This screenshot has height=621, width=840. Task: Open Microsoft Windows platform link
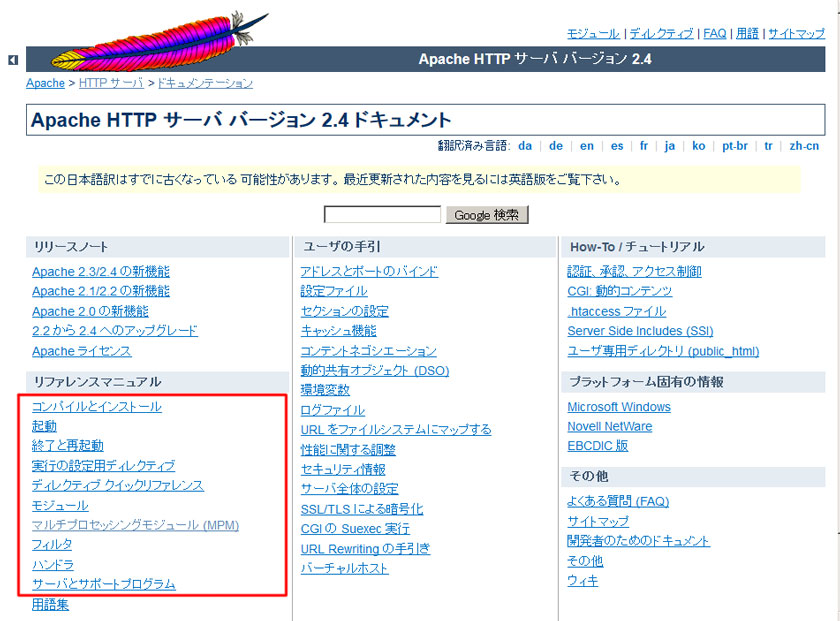tap(619, 407)
